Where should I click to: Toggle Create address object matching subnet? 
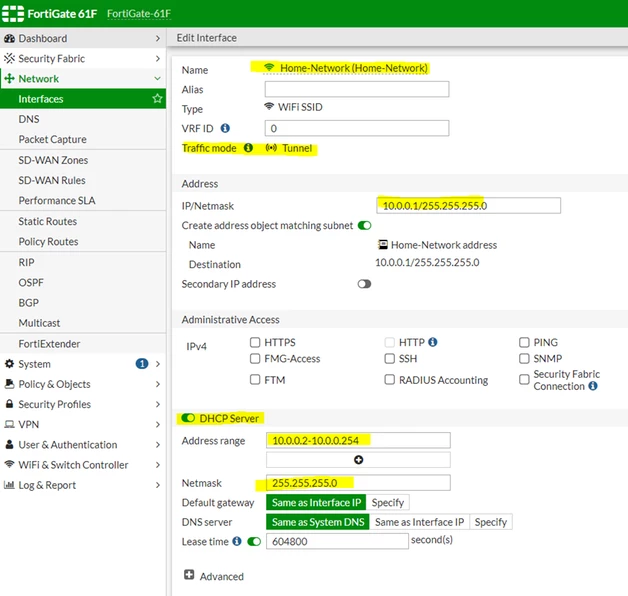tap(364, 225)
